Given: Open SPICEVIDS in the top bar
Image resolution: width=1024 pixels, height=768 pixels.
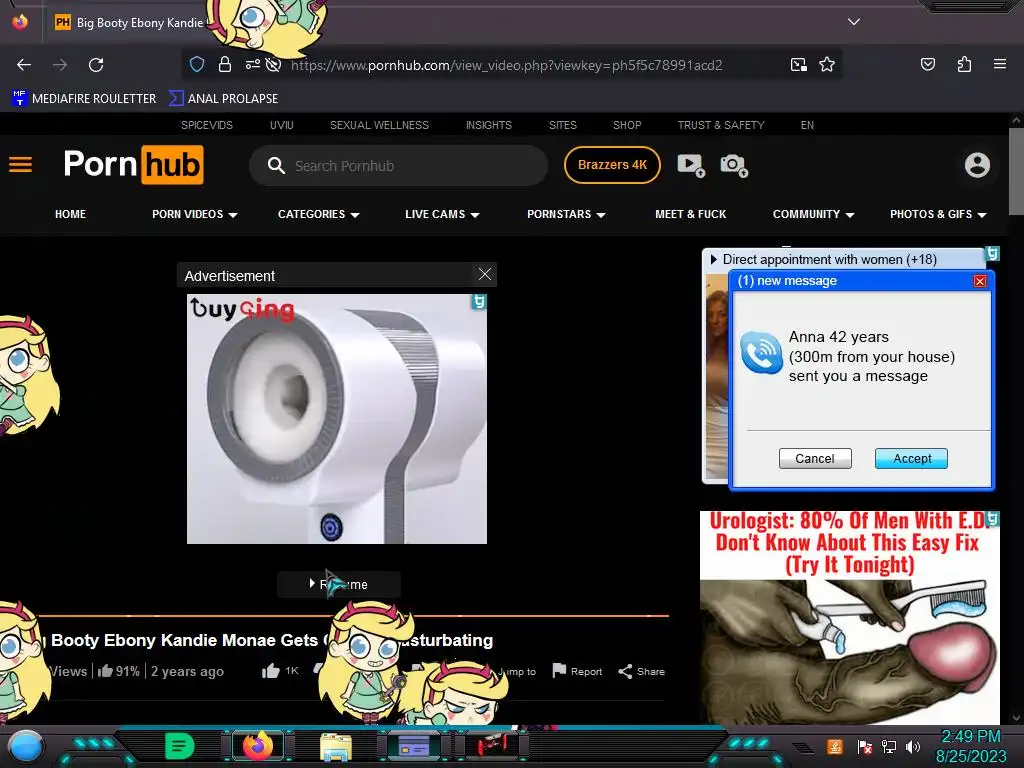Looking at the screenshot, I should coord(206,125).
